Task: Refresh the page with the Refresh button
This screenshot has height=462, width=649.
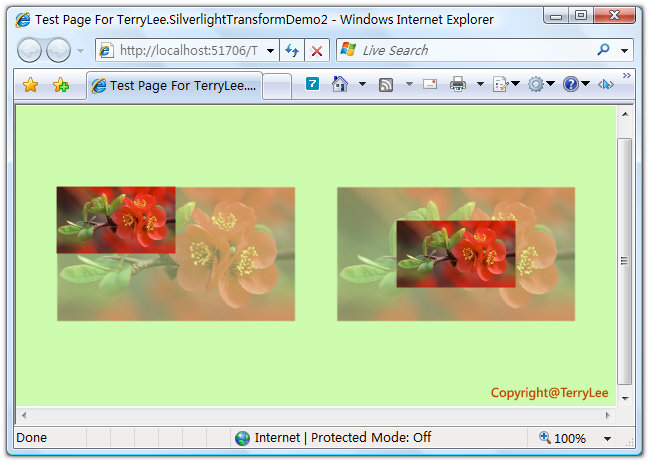Action: pos(292,51)
